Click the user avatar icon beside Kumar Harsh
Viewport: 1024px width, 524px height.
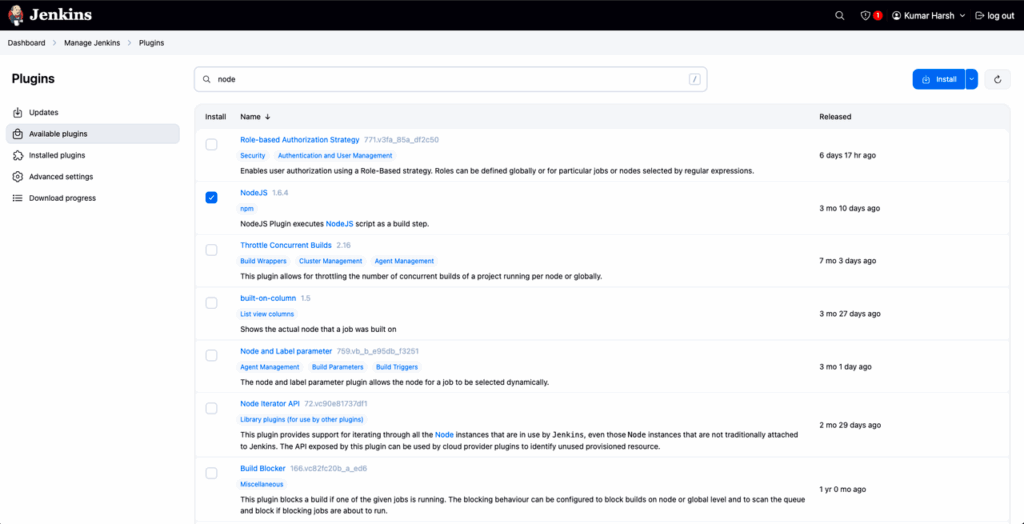tap(897, 16)
